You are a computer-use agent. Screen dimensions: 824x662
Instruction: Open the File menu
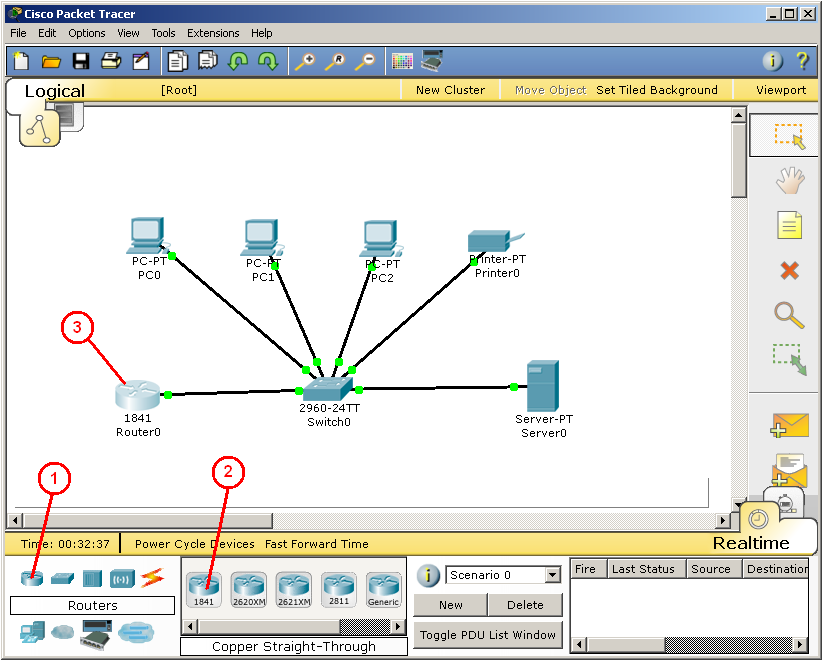point(18,33)
